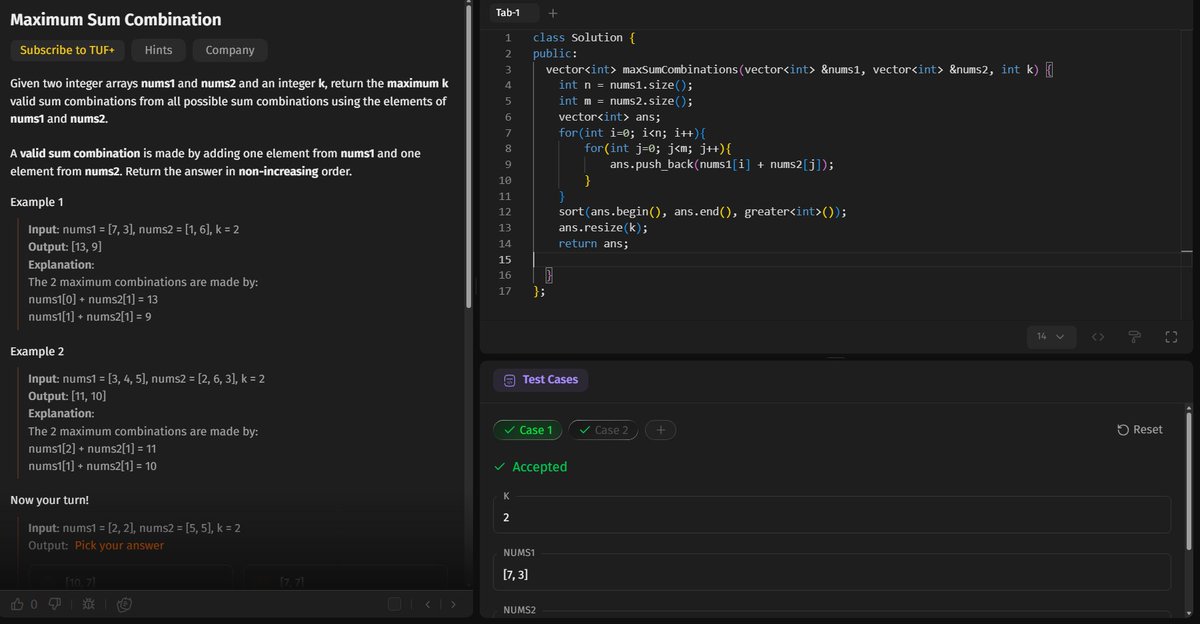The width and height of the screenshot is (1200, 624).
Task: Open the font size 14 dropdown
Action: coord(1050,337)
